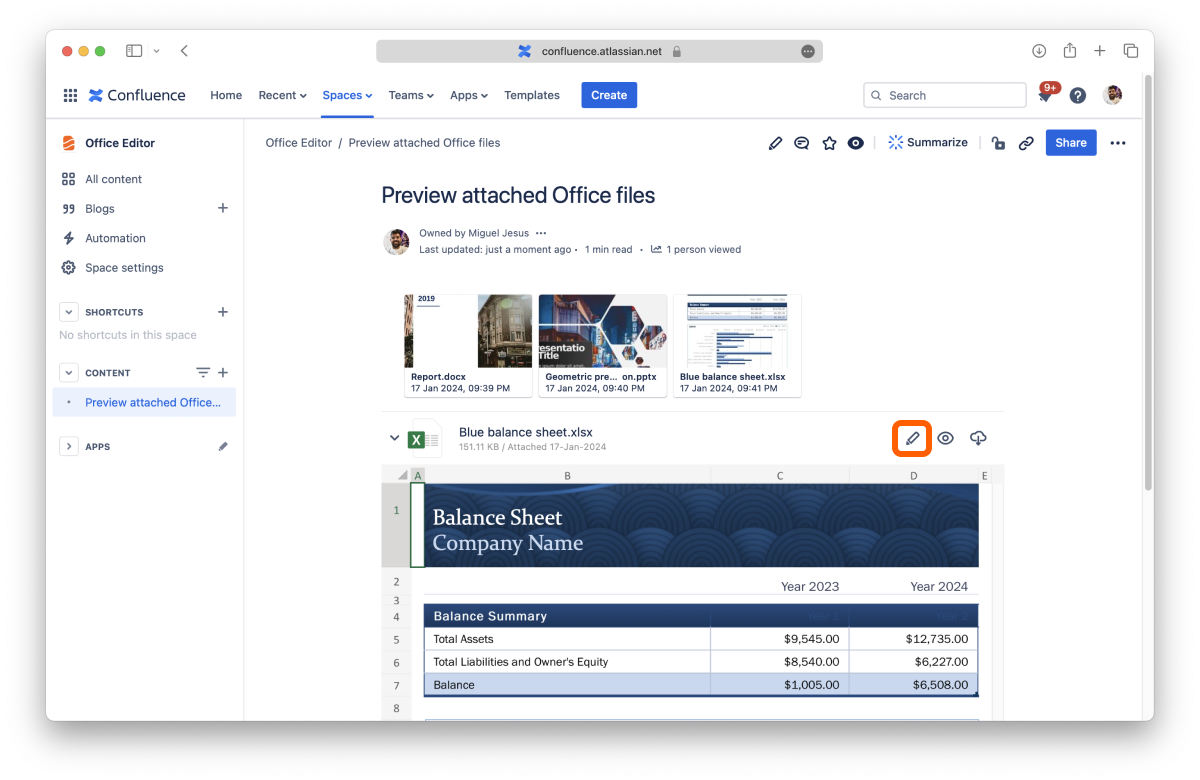Image resolution: width=1200 pixels, height=780 pixels.
Task: Click Office Editor breadcrumb link
Action: pyautogui.click(x=298, y=143)
